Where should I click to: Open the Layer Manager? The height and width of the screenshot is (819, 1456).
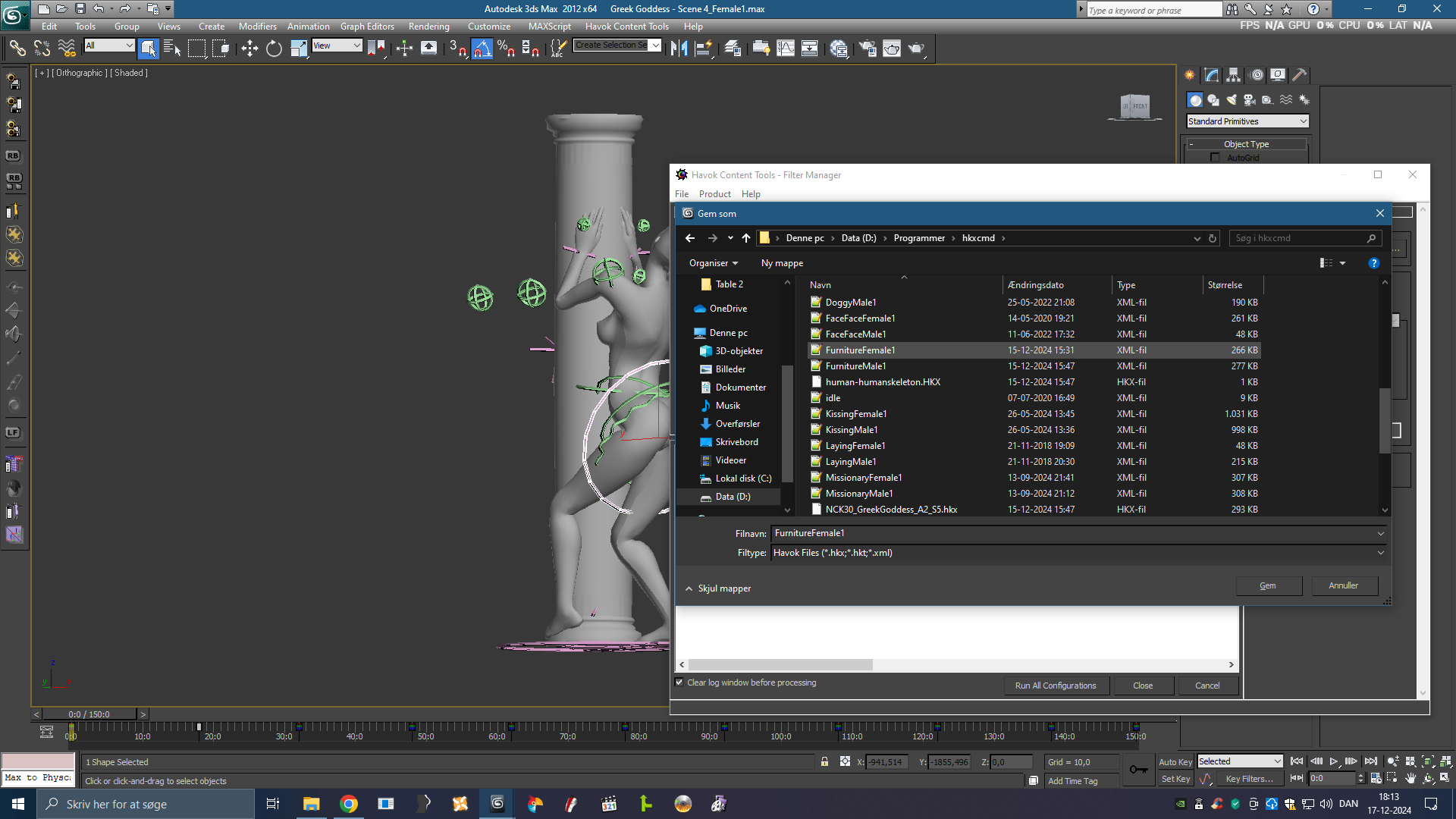(x=733, y=49)
